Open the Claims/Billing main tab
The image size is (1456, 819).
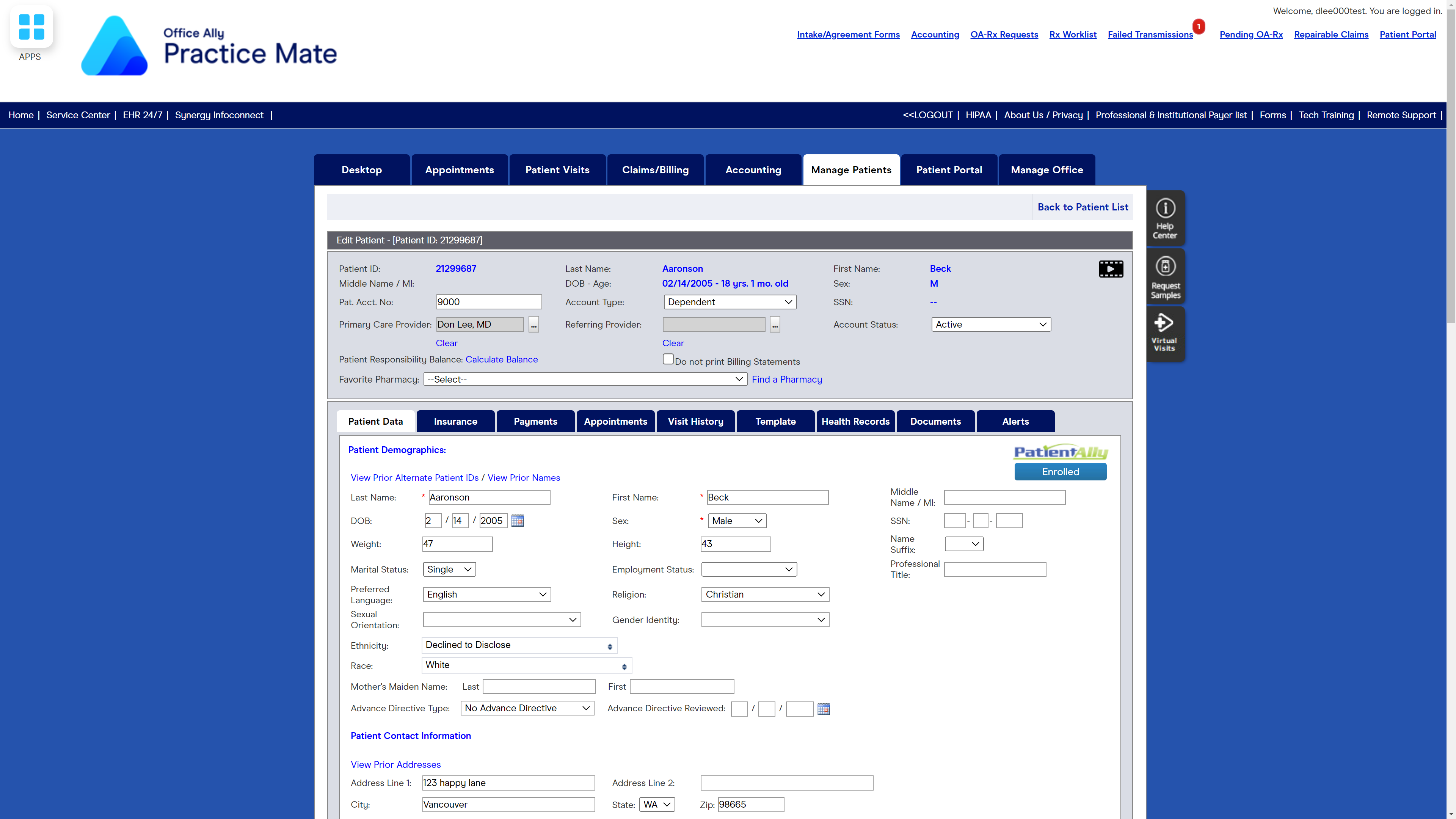pos(655,170)
